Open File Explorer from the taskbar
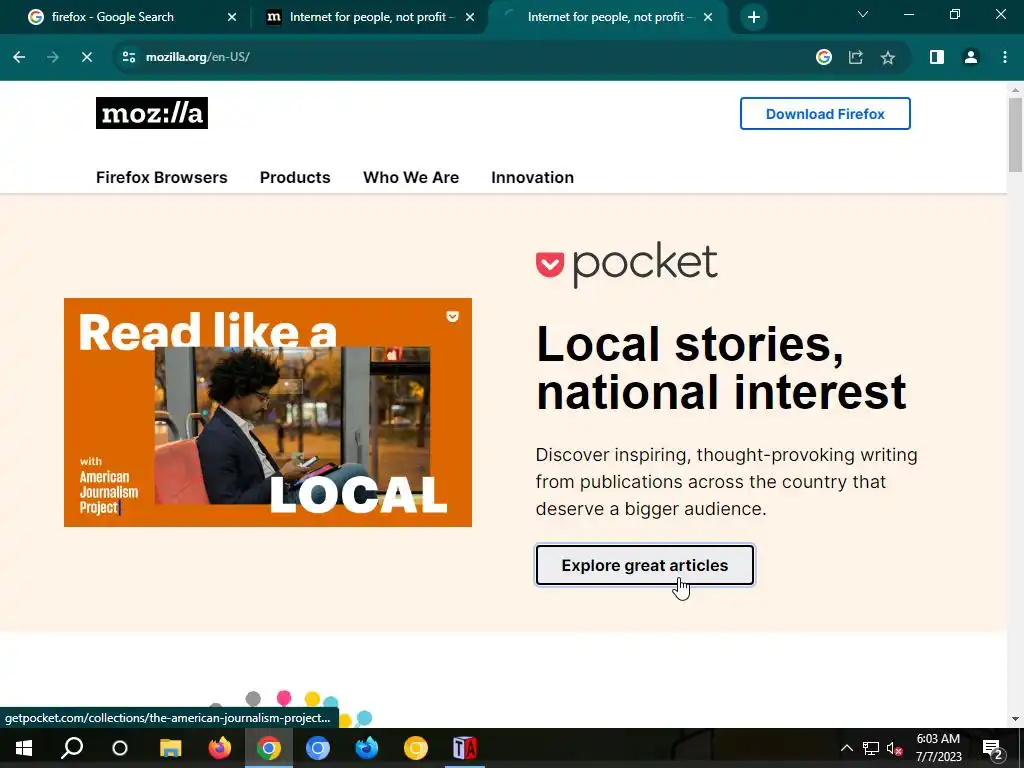Image resolution: width=1024 pixels, height=768 pixels. coord(170,748)
